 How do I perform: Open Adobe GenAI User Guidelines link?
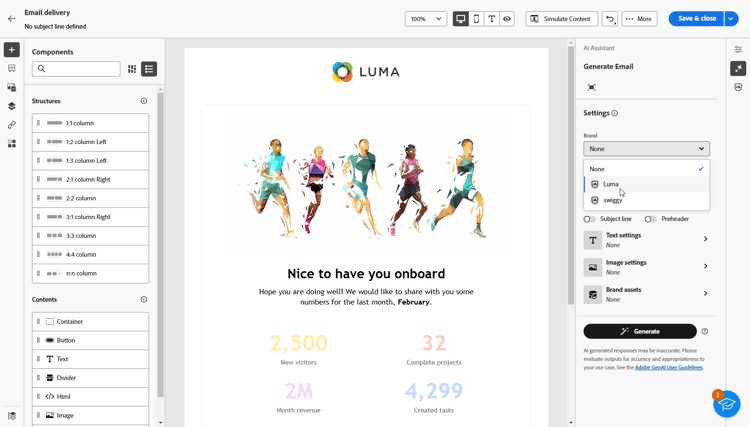(x=669, y=367)
